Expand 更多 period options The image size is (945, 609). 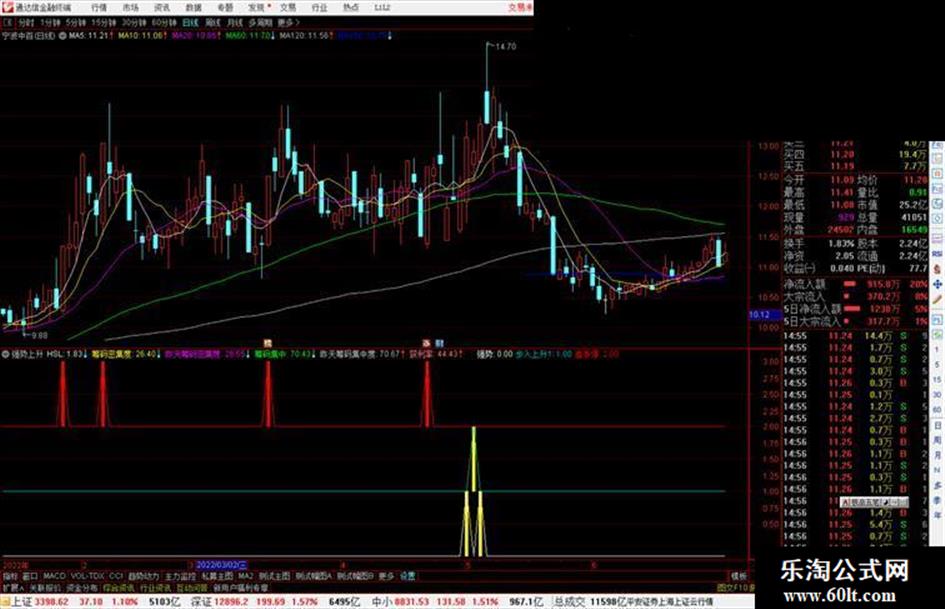pos(289,23)
